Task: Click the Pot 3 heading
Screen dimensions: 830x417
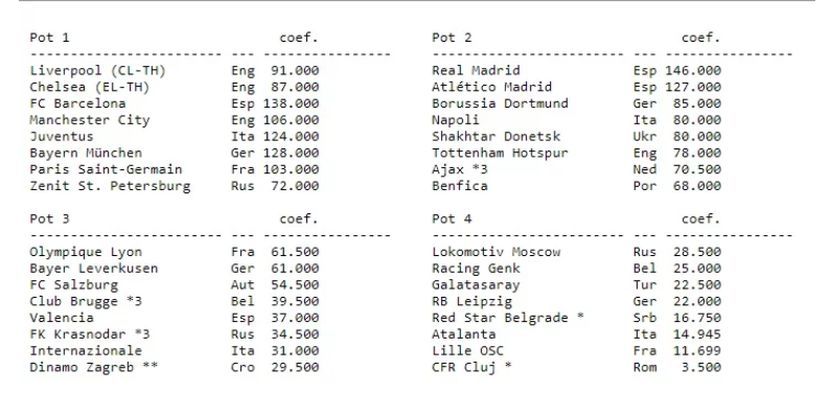Action: click(x=49, y=219)
